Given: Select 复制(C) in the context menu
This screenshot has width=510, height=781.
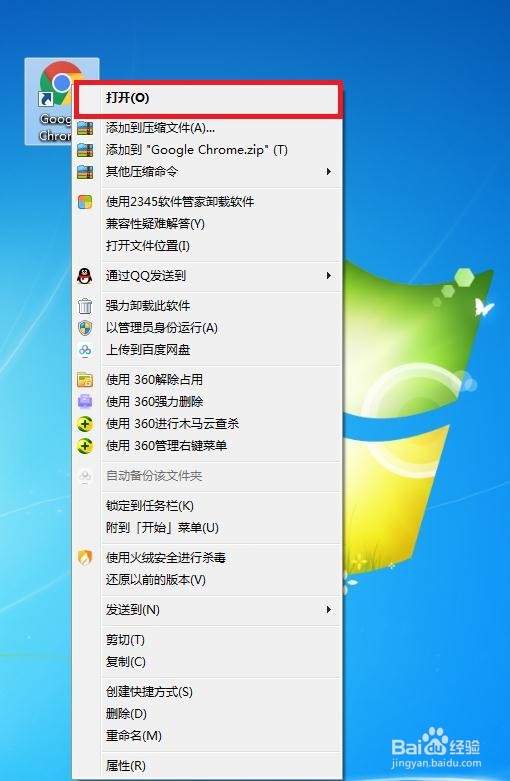Looking at the screenshot, I should 208,662.
